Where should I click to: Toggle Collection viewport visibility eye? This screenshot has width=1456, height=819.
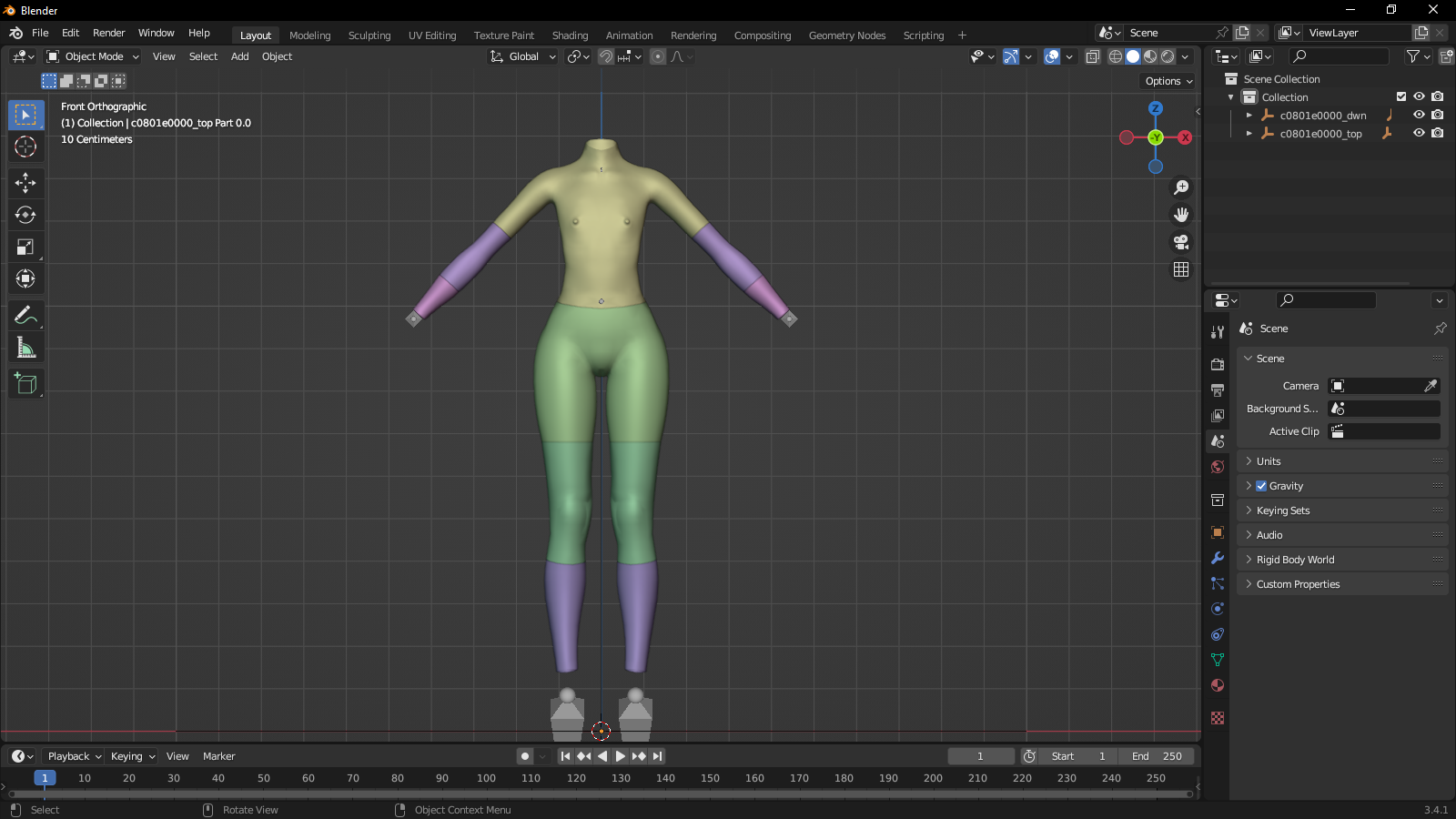tap(1419, 96)
